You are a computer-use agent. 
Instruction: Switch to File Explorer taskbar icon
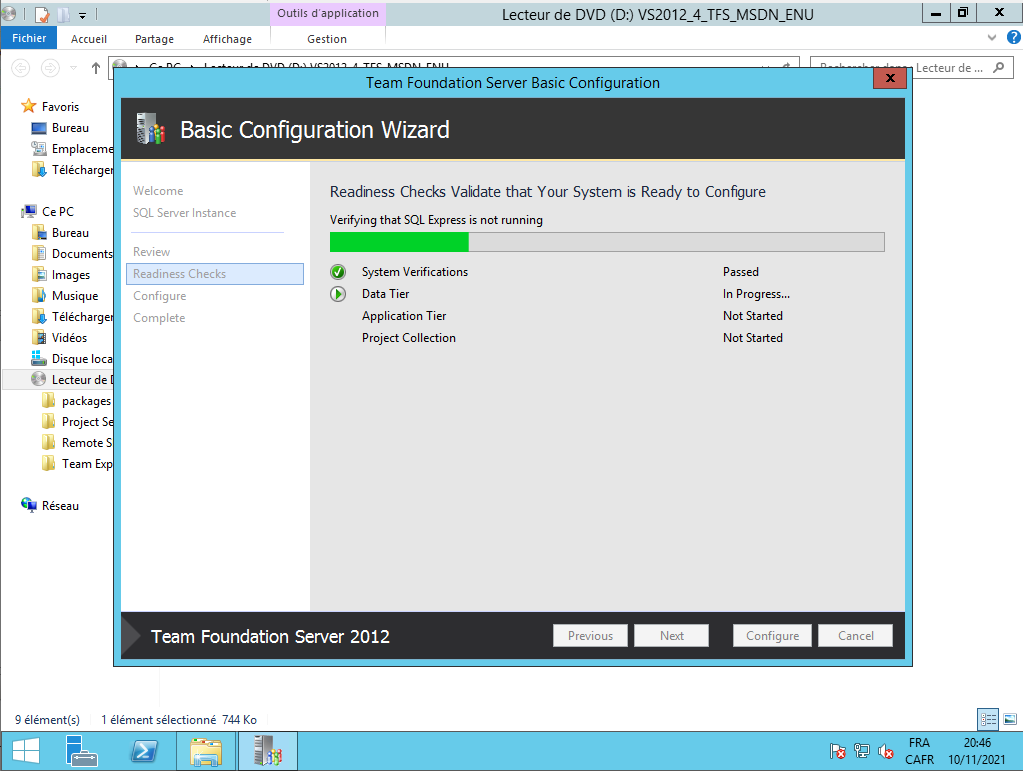click(x=205, y=750)
